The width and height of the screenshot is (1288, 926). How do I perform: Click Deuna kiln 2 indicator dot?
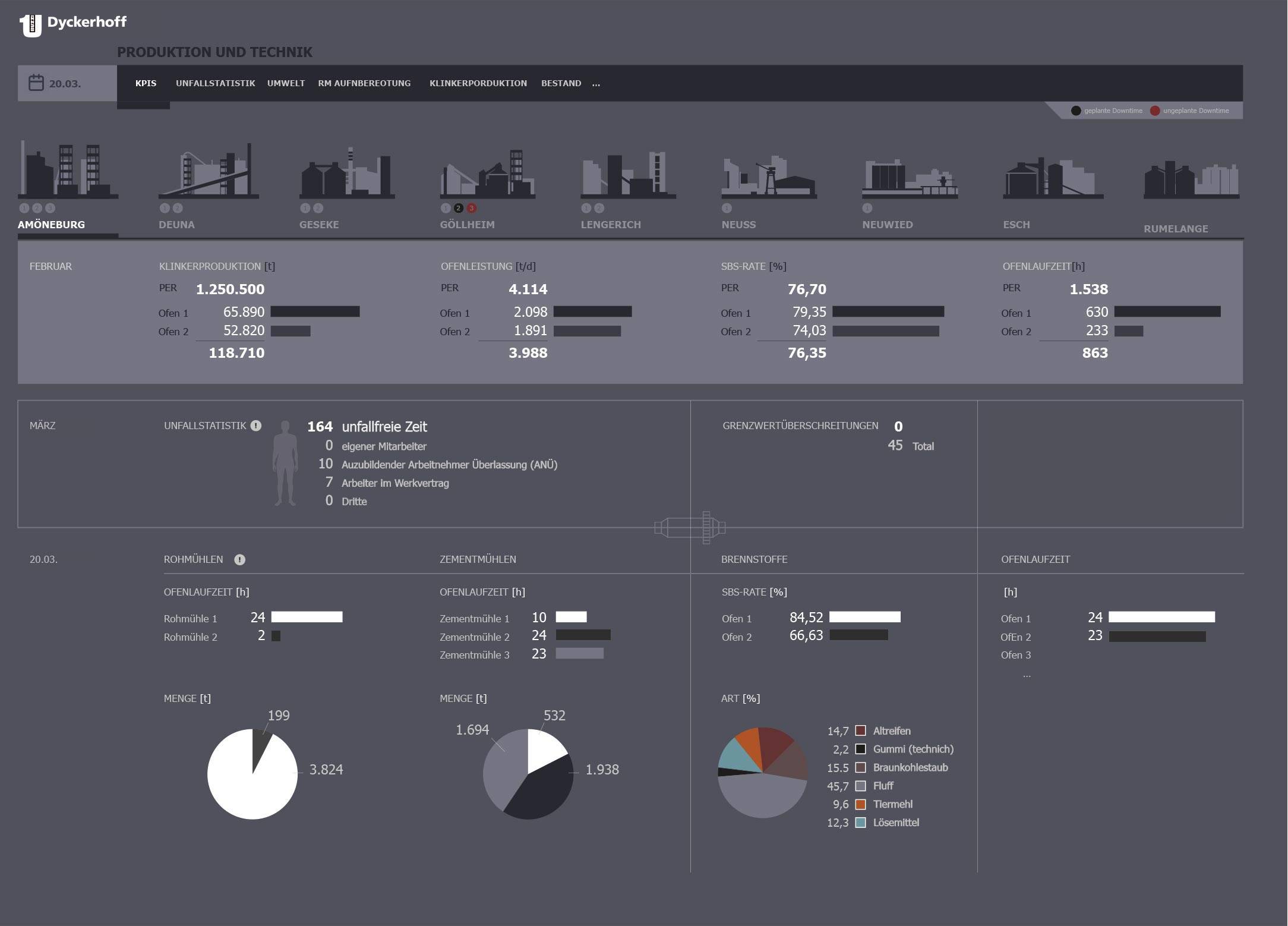click(178, 208)
